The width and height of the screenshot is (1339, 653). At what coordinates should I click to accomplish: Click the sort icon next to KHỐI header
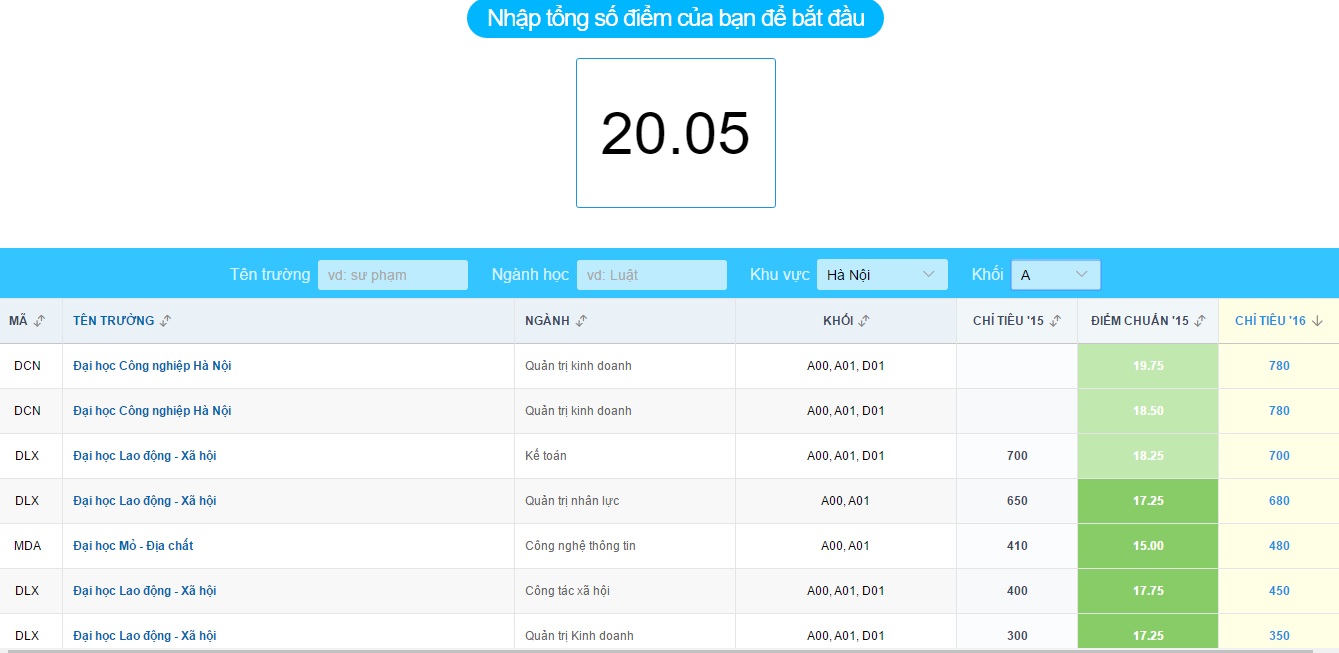(864, 321)
